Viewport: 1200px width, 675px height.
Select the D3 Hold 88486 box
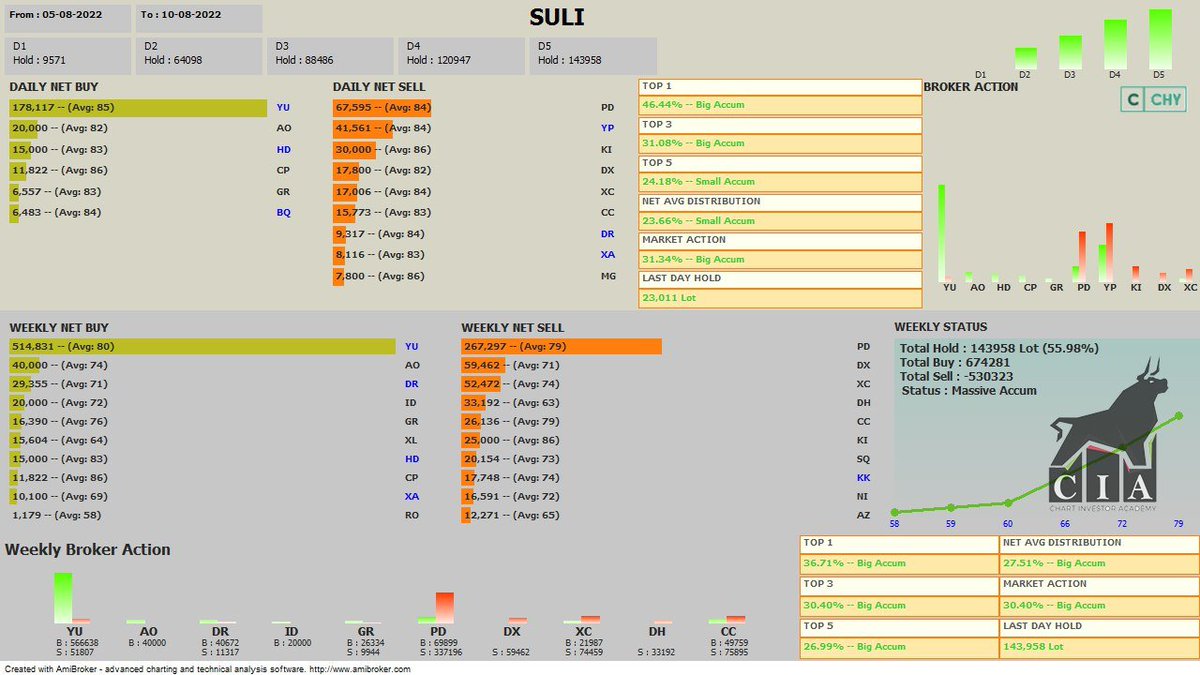pos(330,55)
